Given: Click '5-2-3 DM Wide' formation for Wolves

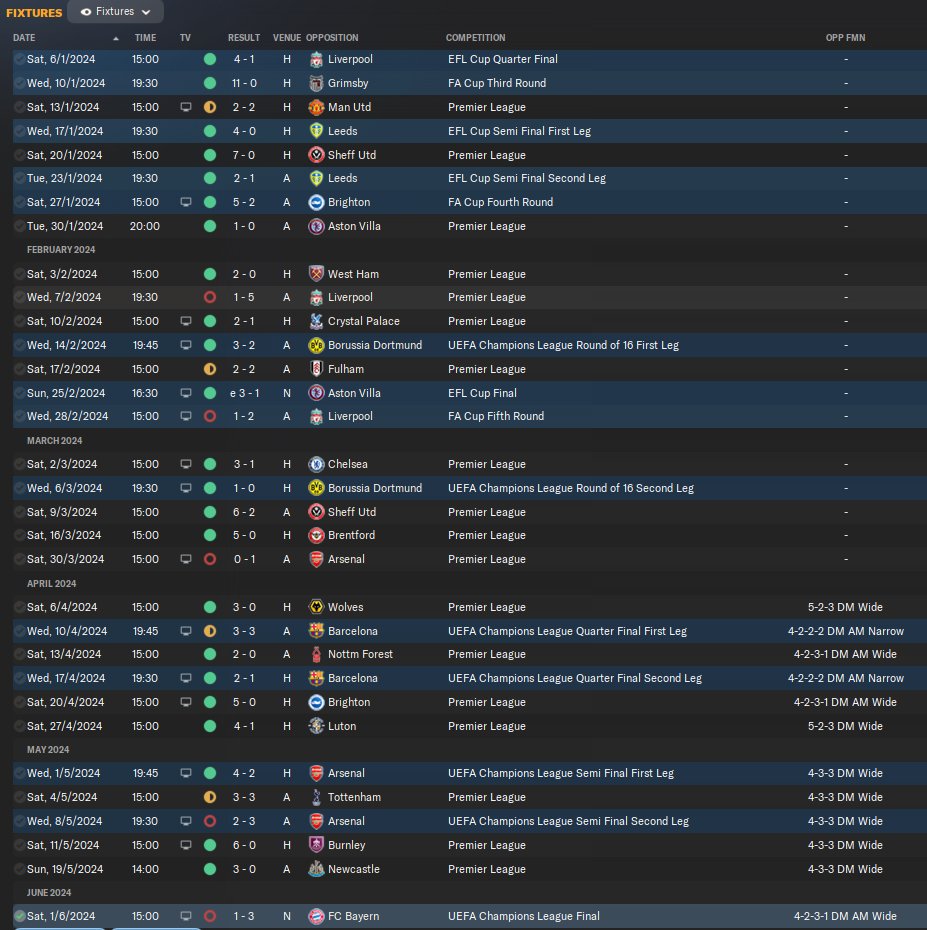Looking at the screenshot, I should click(x=845, y=607).
